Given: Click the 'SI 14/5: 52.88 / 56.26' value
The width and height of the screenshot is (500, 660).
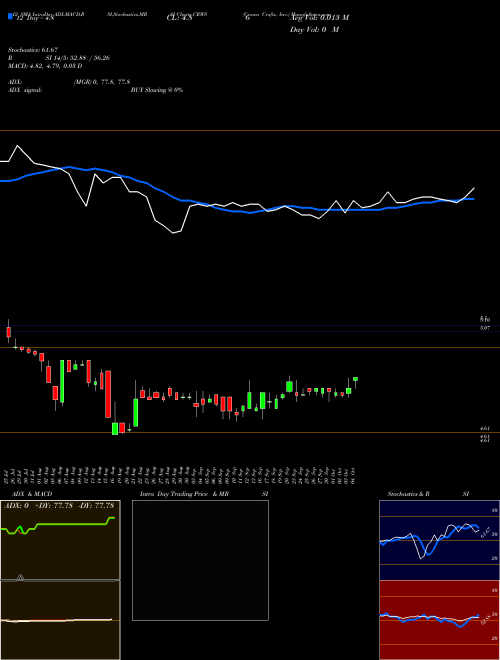Looking at the screenshot, I should point(78,58).
